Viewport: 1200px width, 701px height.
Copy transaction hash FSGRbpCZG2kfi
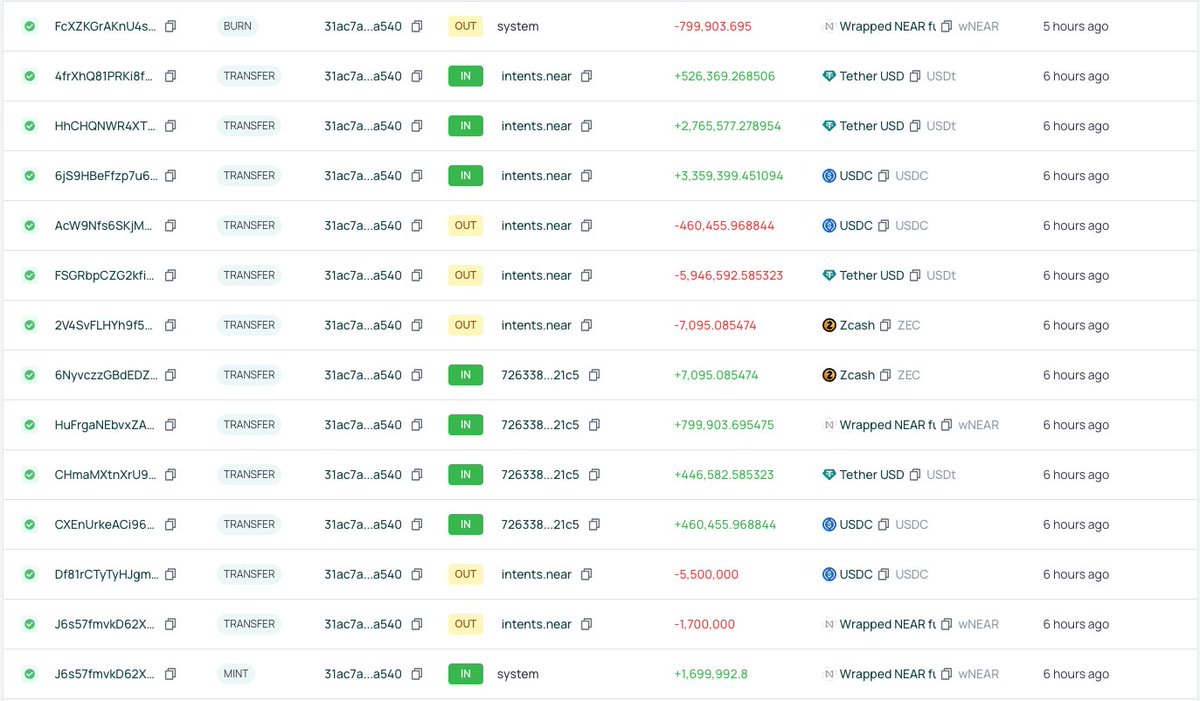tap(171, 275)
